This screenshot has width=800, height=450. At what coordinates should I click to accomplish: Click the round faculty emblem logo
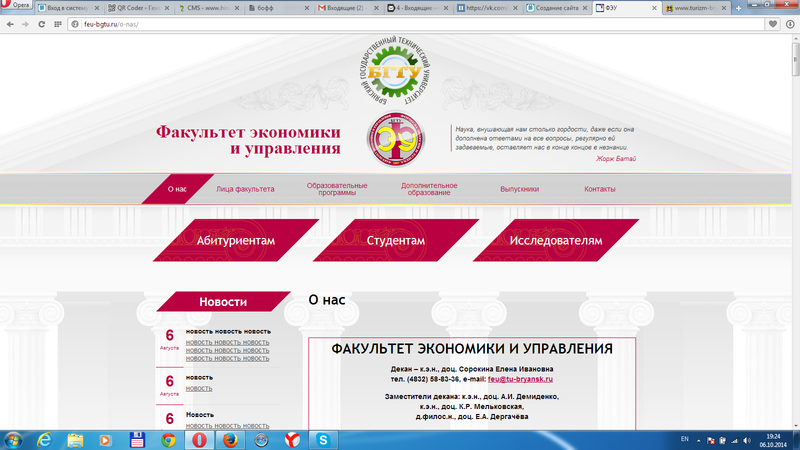click(396, 139)
